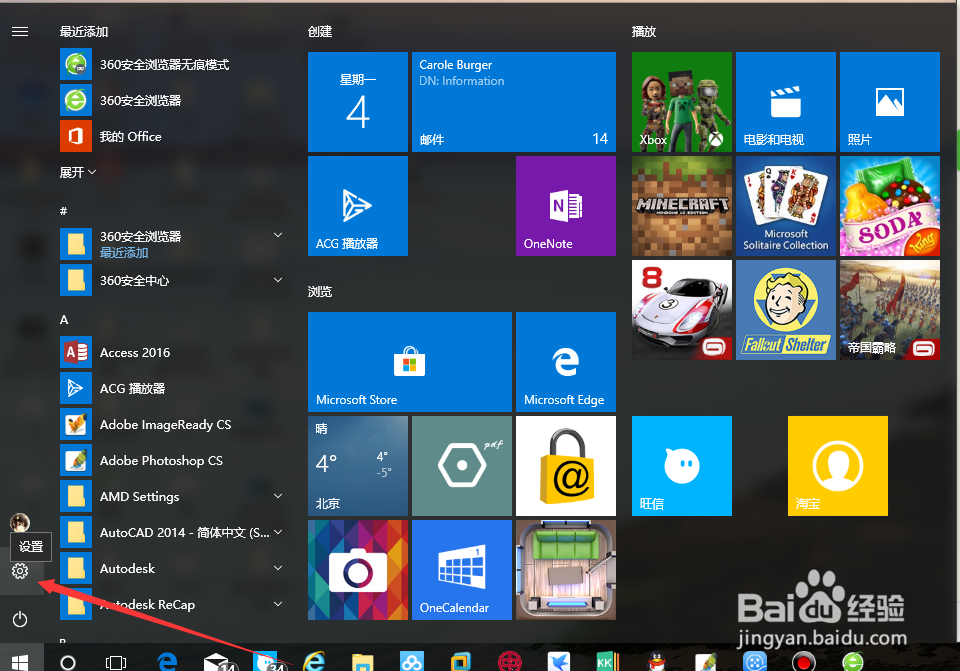960x671 pixels.
Task: Open Cortana search circle on taskbar
Action: click(68, 662)
